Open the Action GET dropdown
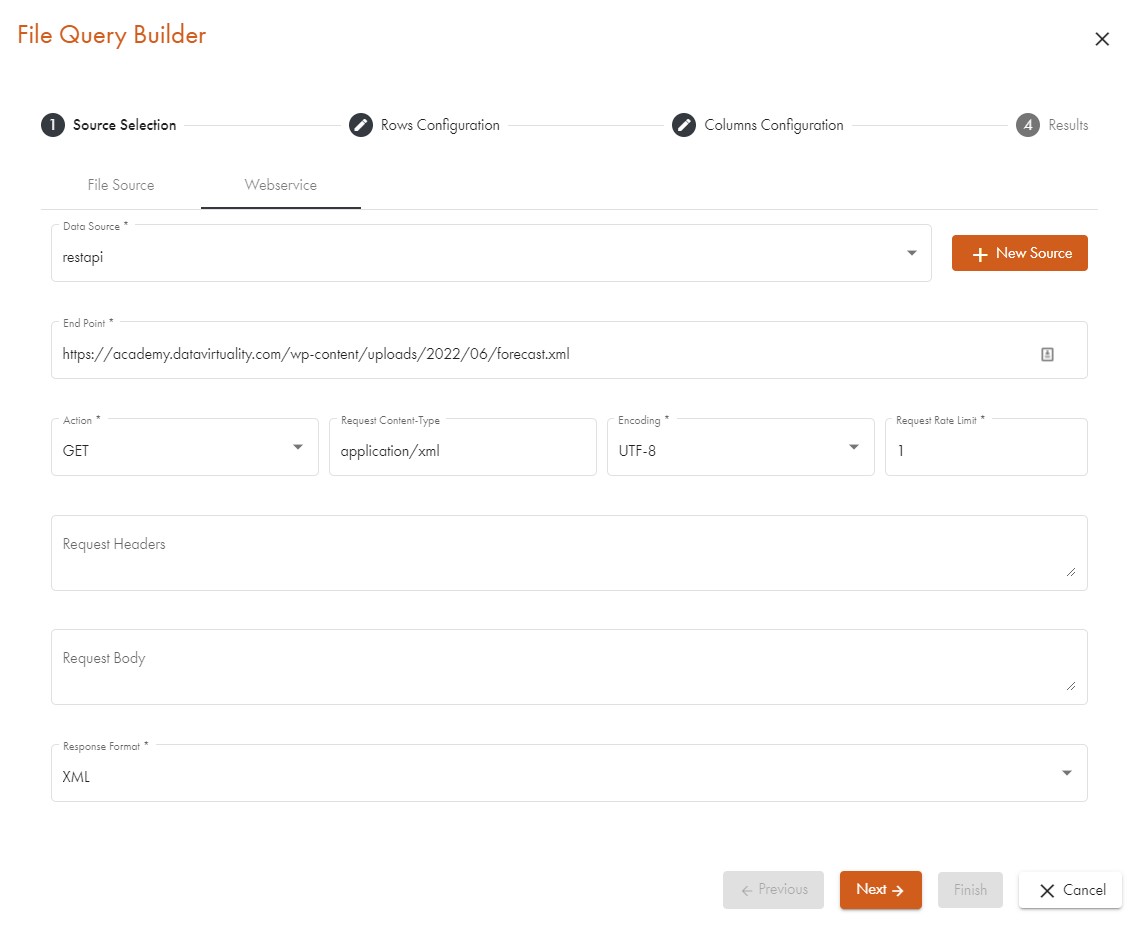The image size is (1140, 929). (x=297, y=448)
